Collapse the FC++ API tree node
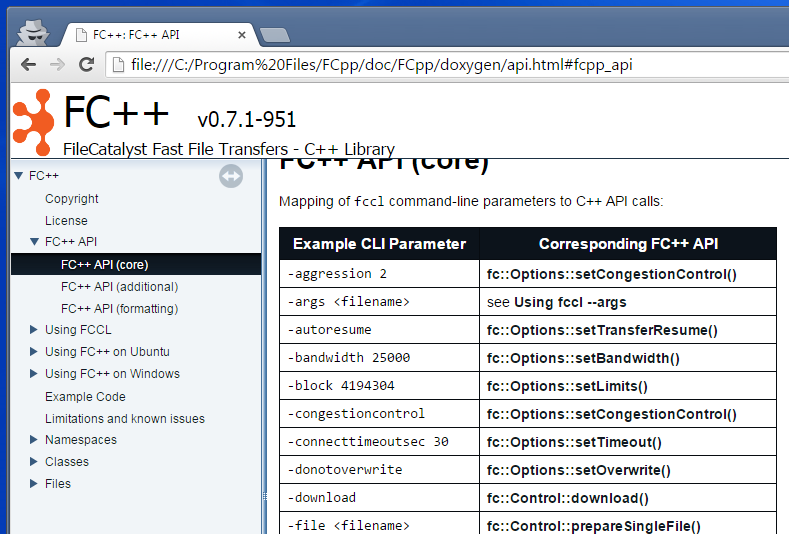This screenshot has width=789, height=534. tap(34, 242)
